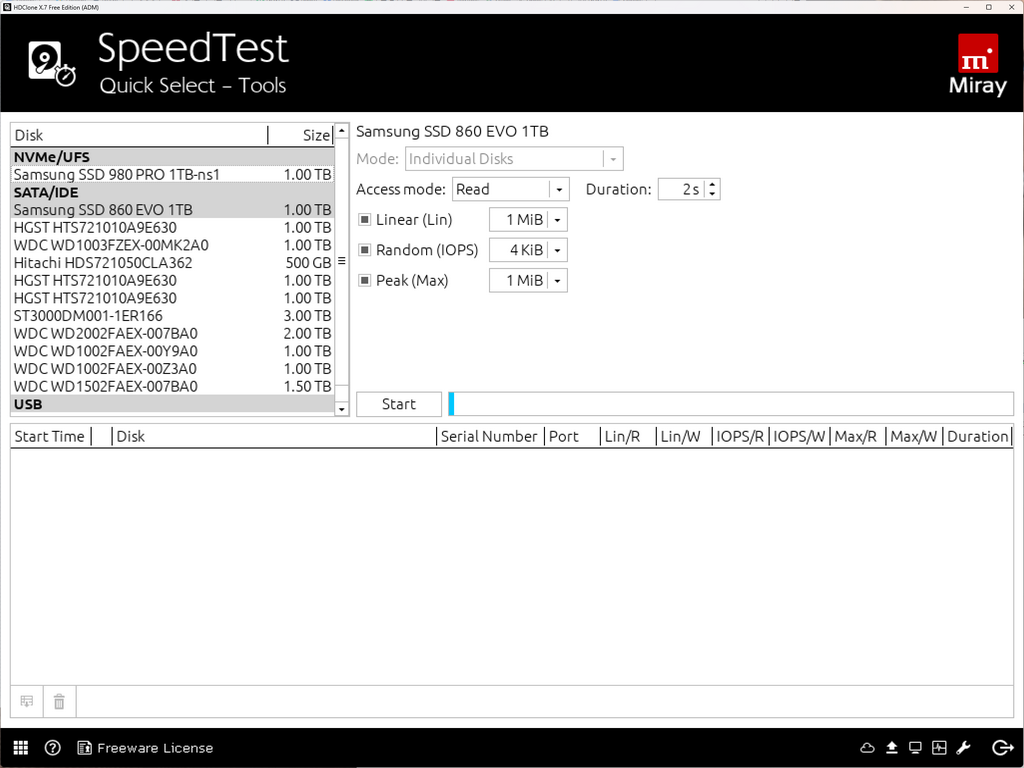Toggle the Peak (Max) checkbox
The image size is (1024, 768).
click(364, 281)
